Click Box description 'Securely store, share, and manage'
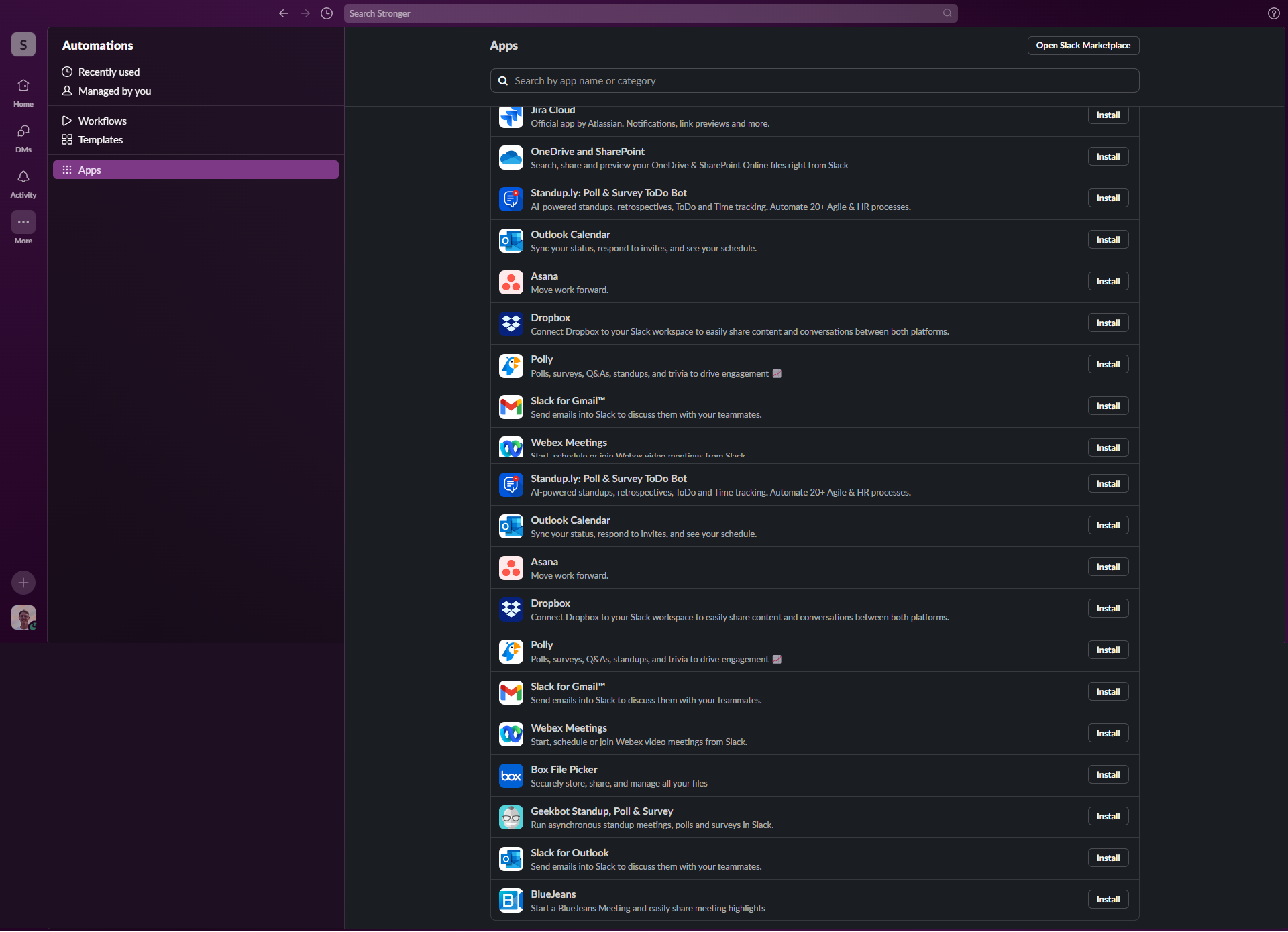Image resolution: width=1288 pixels, height=932 pixels. tap(619, 783)
